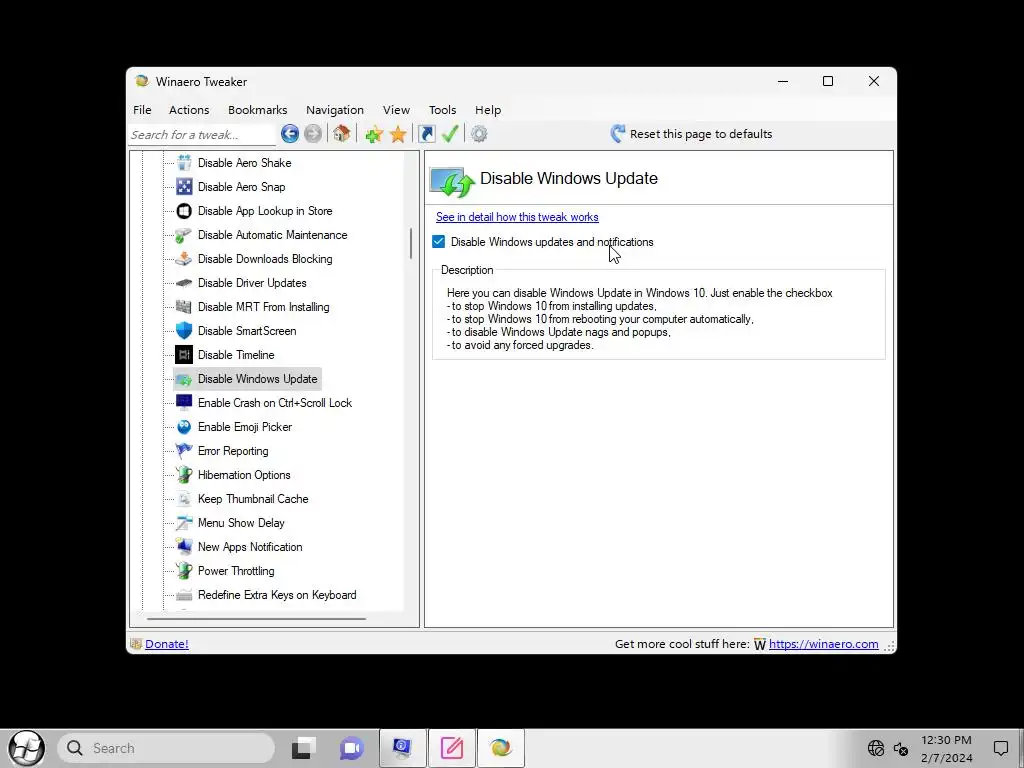Open the Start button on taskbar

pyautogui.click(x=27, y=748)
